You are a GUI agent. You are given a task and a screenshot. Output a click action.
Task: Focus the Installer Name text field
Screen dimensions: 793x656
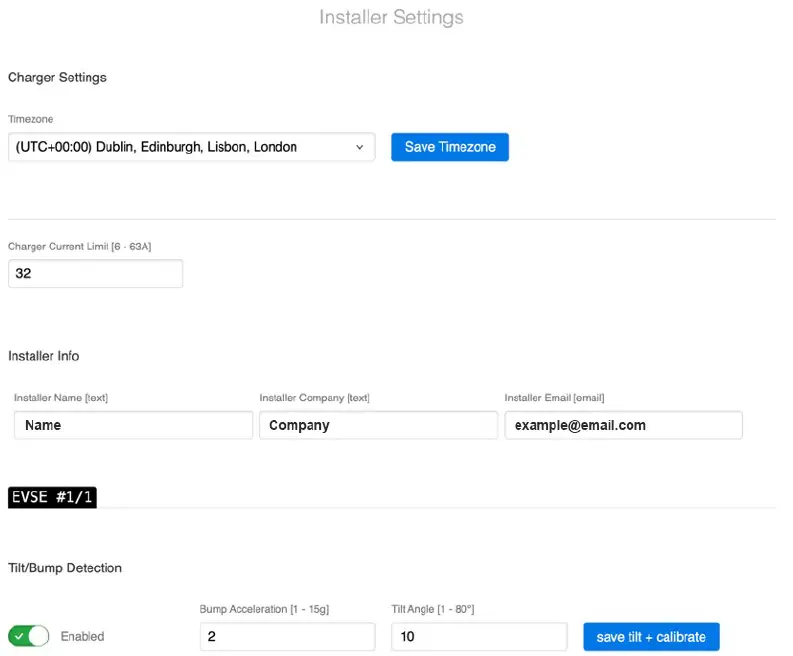click(x=133, y=425)
